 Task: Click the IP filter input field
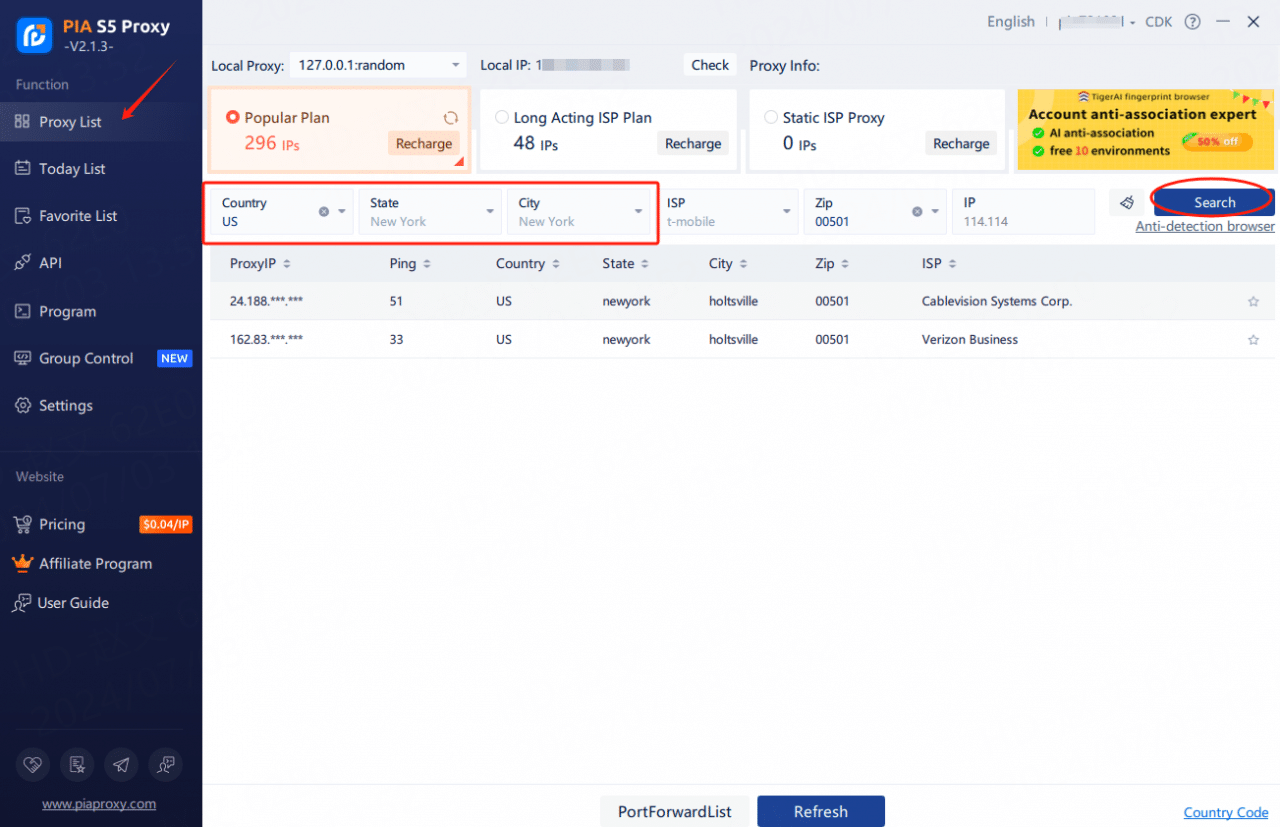pos(1024,212)
